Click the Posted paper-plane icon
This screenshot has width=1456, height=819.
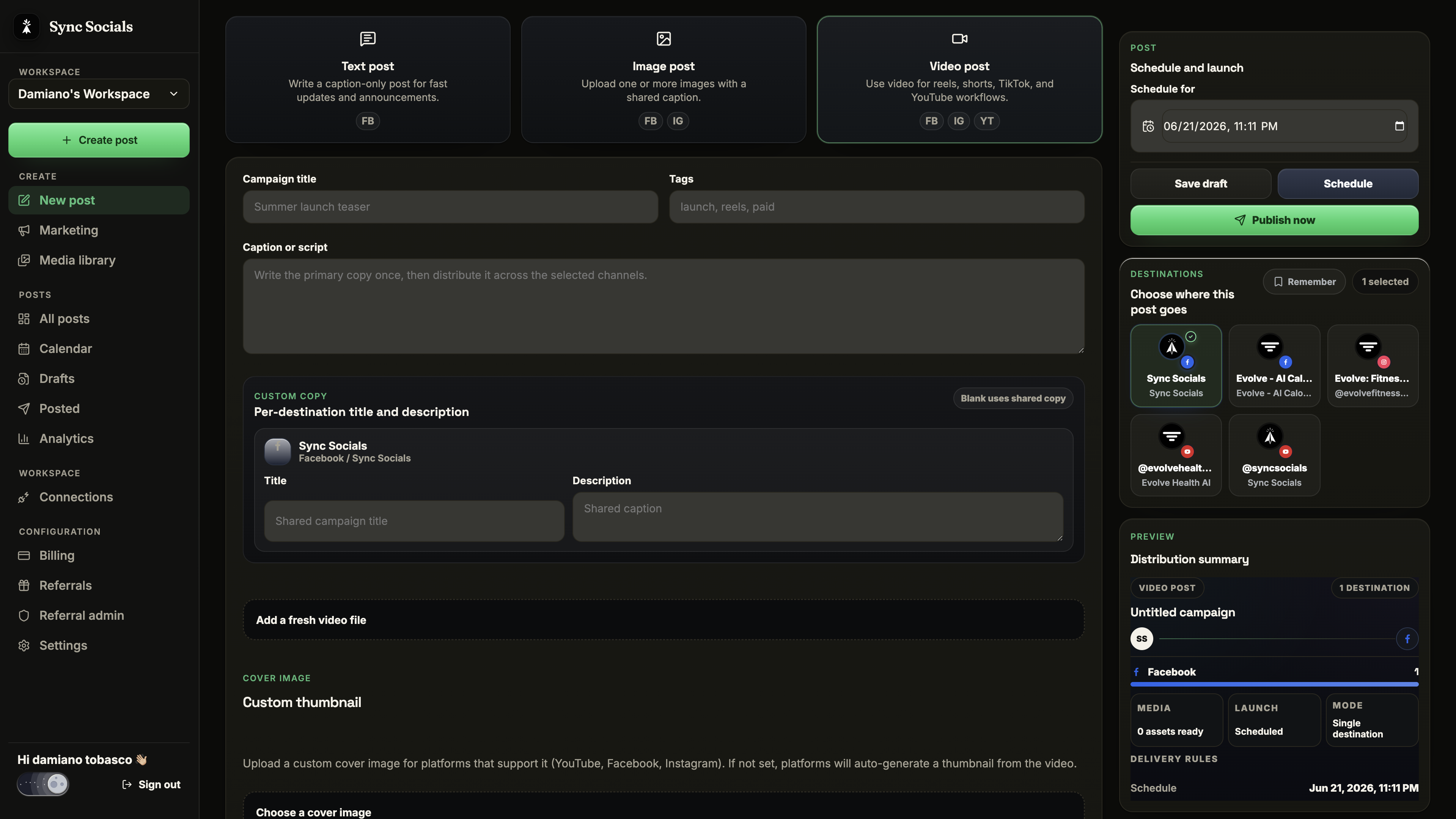point(24,409)
